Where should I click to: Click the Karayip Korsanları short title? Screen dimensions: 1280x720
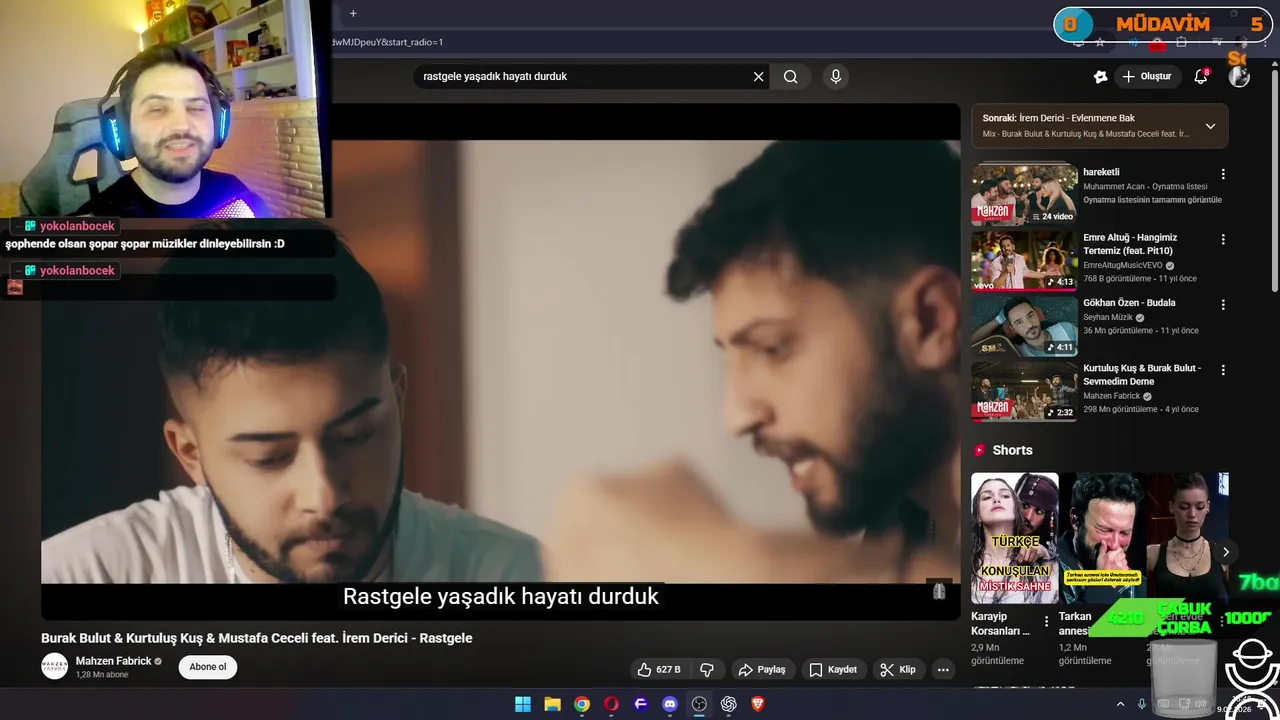[x=1000, y=624]
